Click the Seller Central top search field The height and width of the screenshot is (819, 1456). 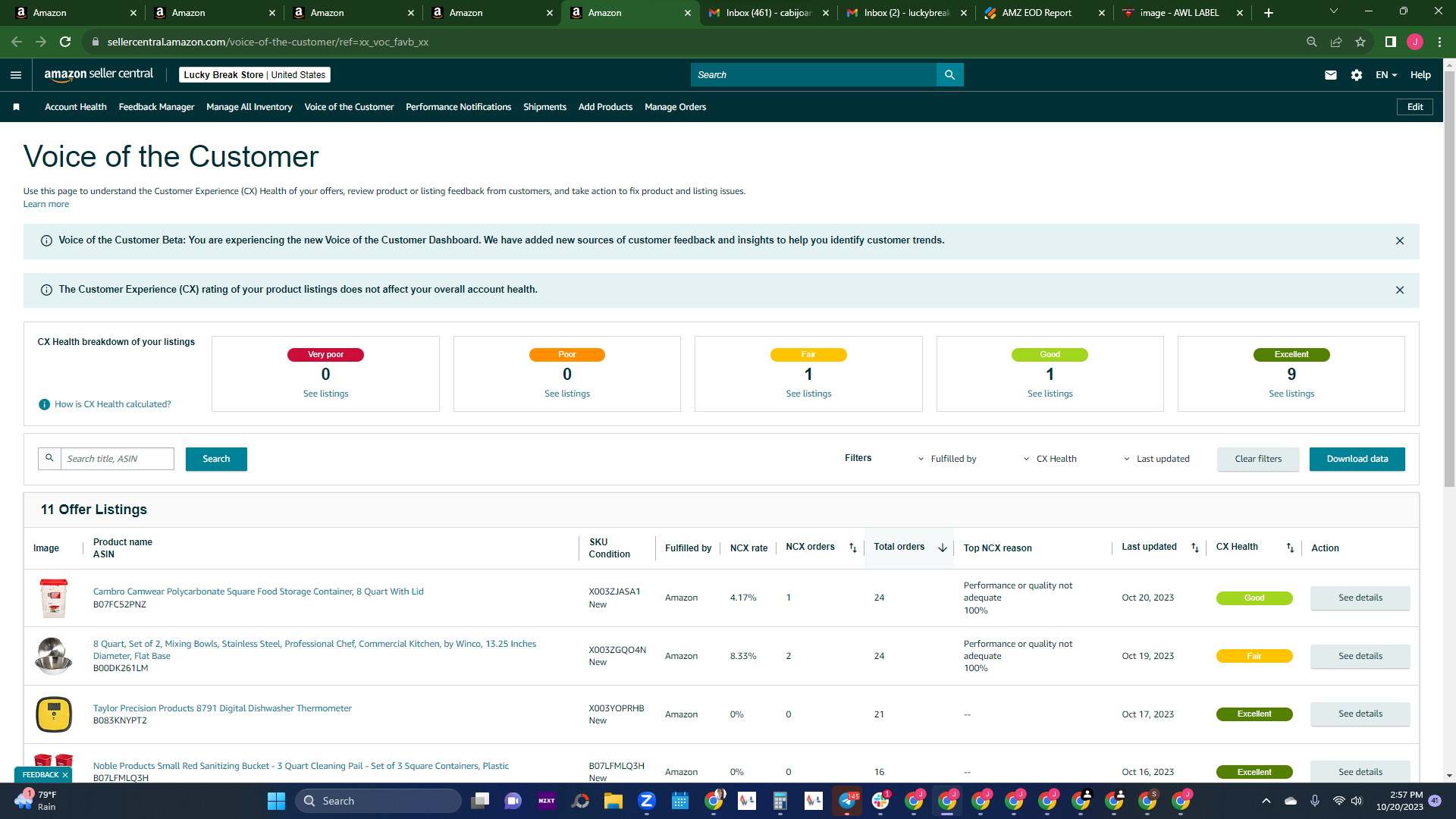814,75
